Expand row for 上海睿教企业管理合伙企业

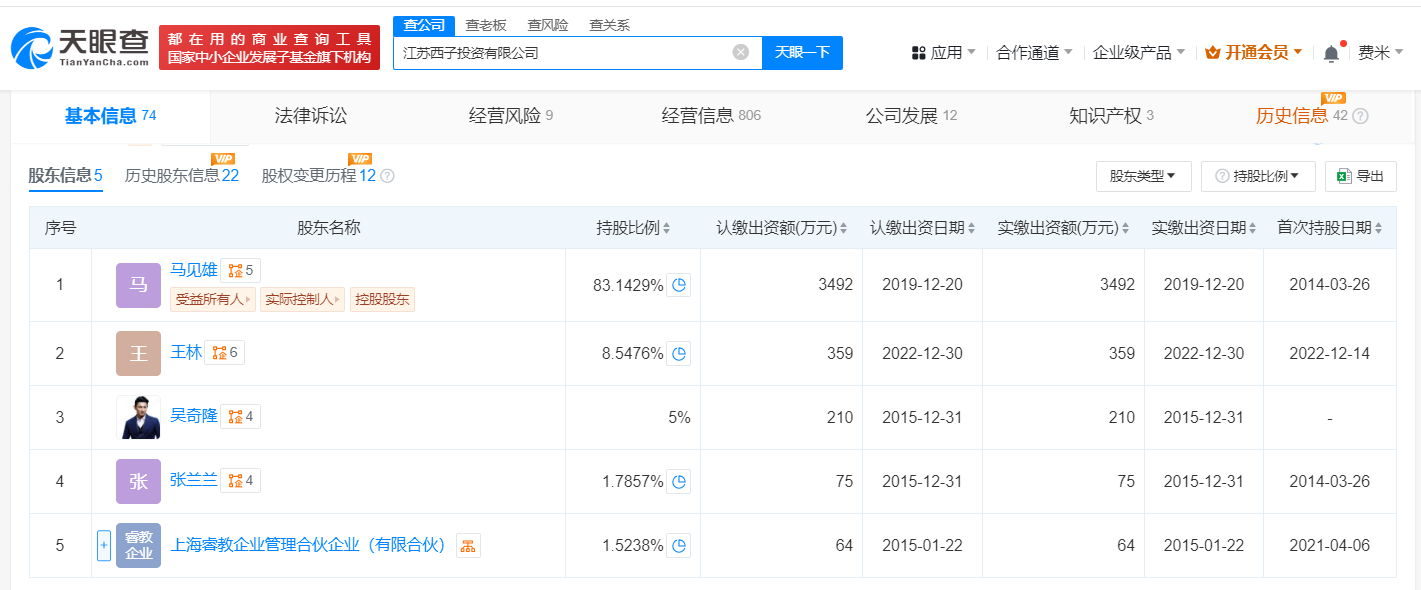point(103,545)
